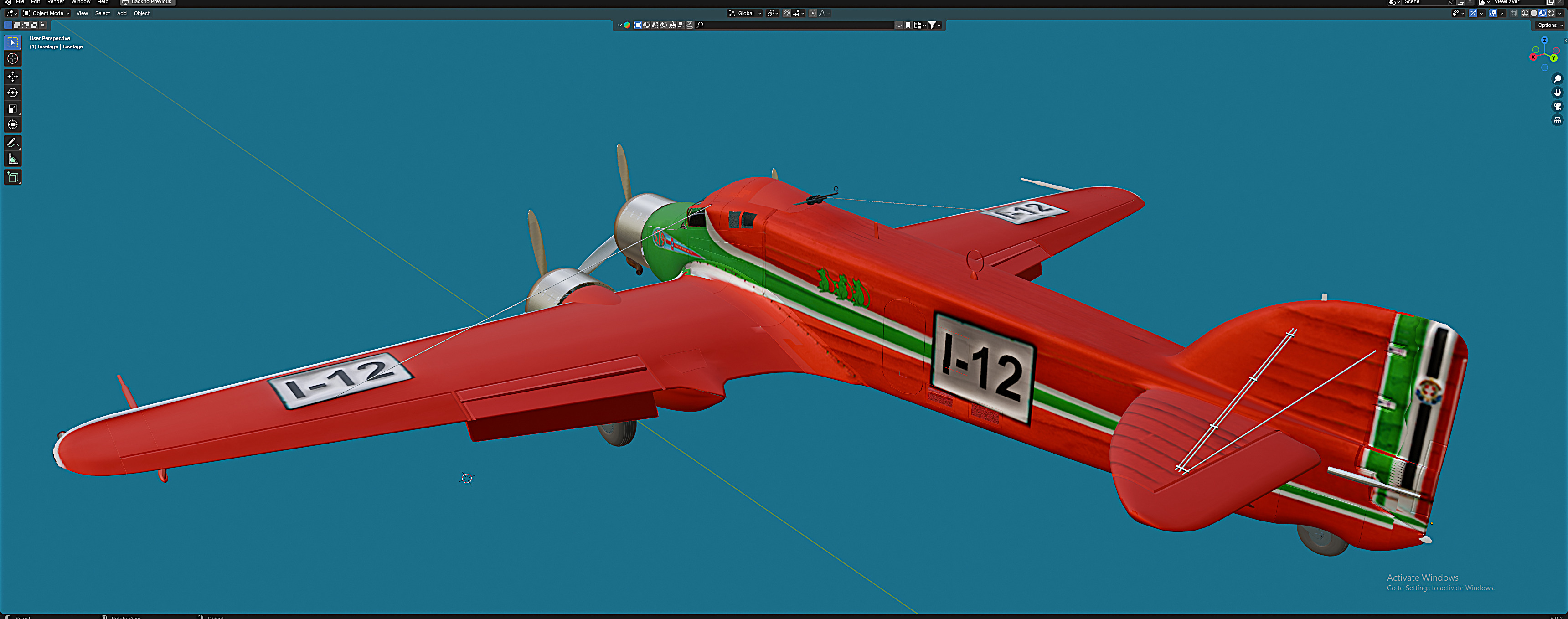The height and width of the screenshot is (619, 1568).
Task: Toggle proportional editing
Action: (813, 13)
